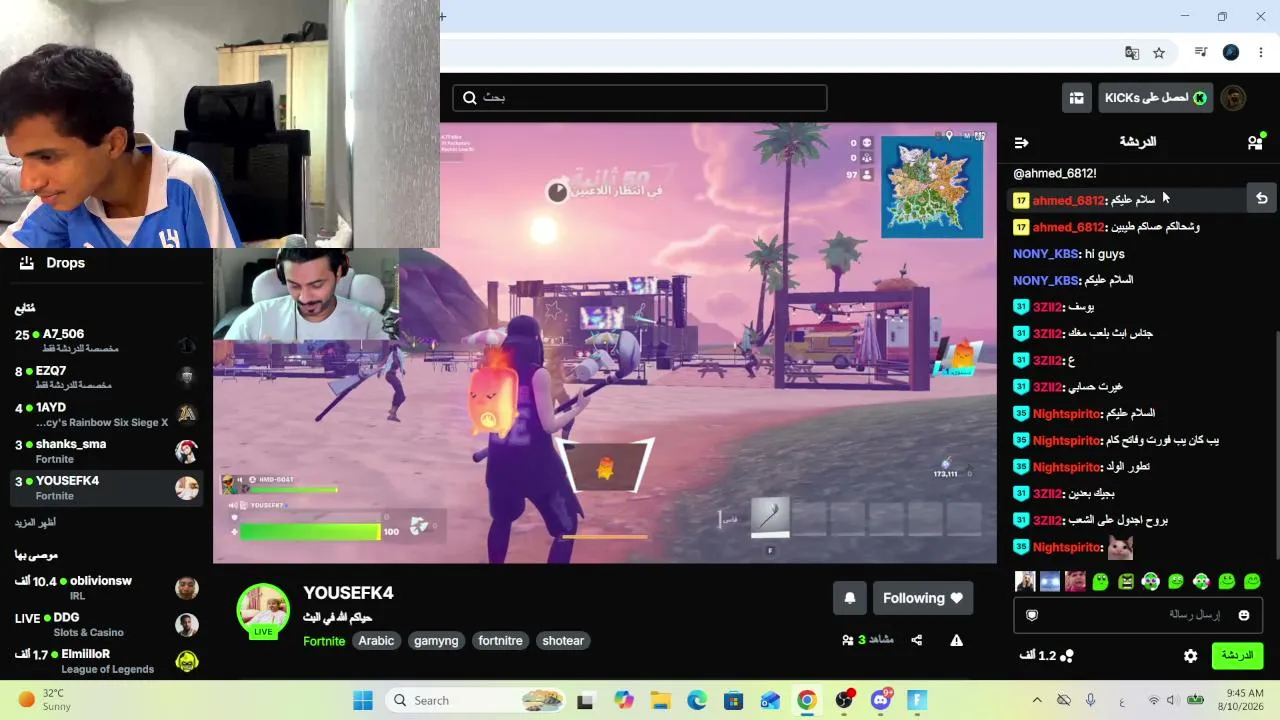Open chat settings gear

coord(1191,656)
